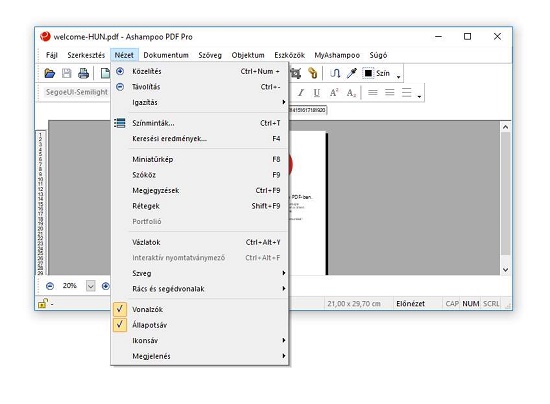The width and height of the screenshot is (550, 404).
Task: Choose Távolítás zoom out menu entry
Action: (200, 87)
